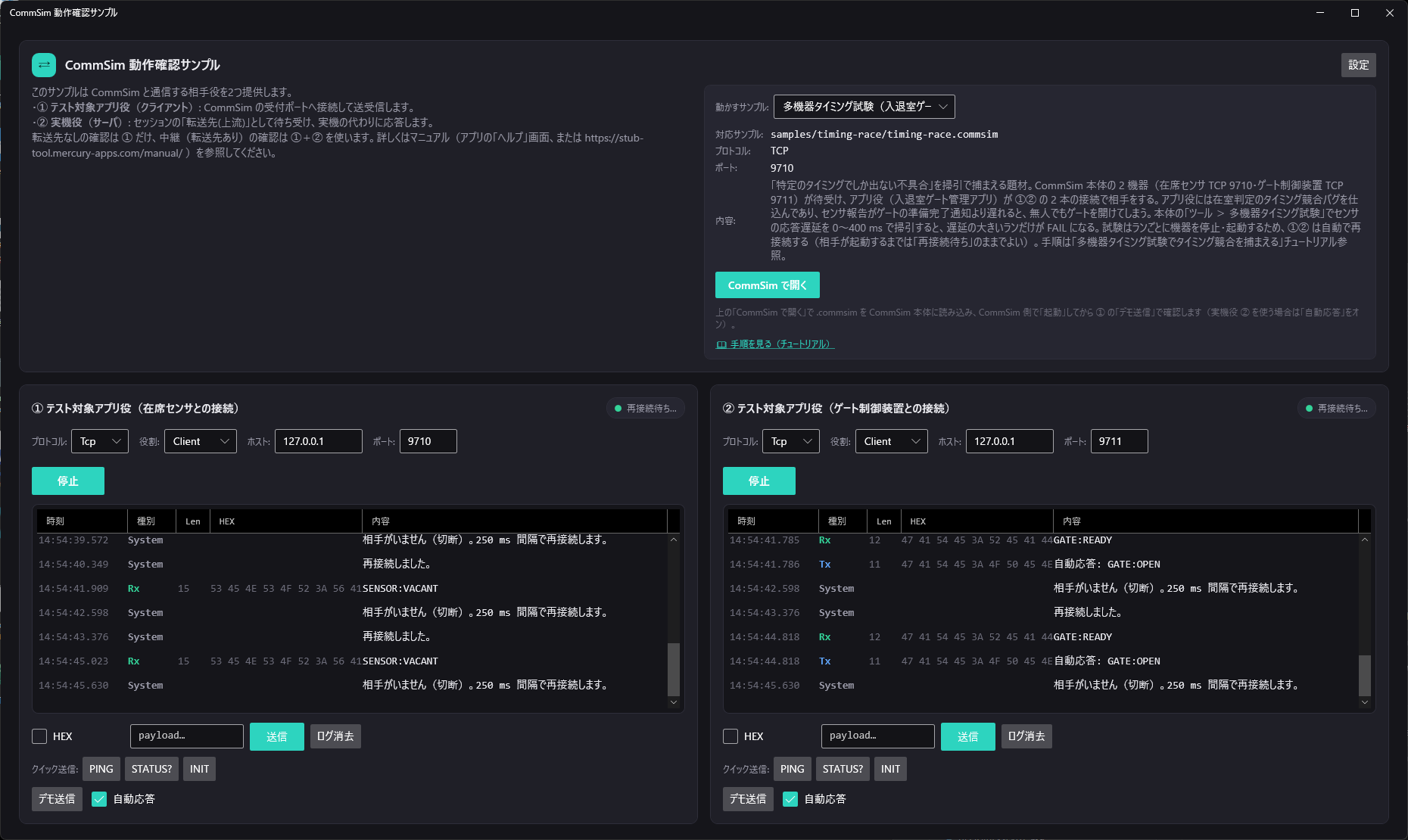Image resolution: width=1408 pixels, height=840 pixels.
Task: Open panel ② プロトコル Tcp dropdown
Action: coord(791,441)
